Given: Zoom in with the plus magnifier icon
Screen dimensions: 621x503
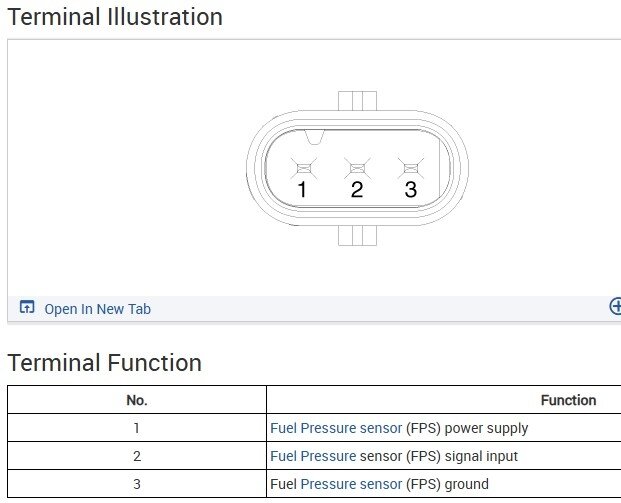Looking at the screenshot, I should (x=615, y=307).
